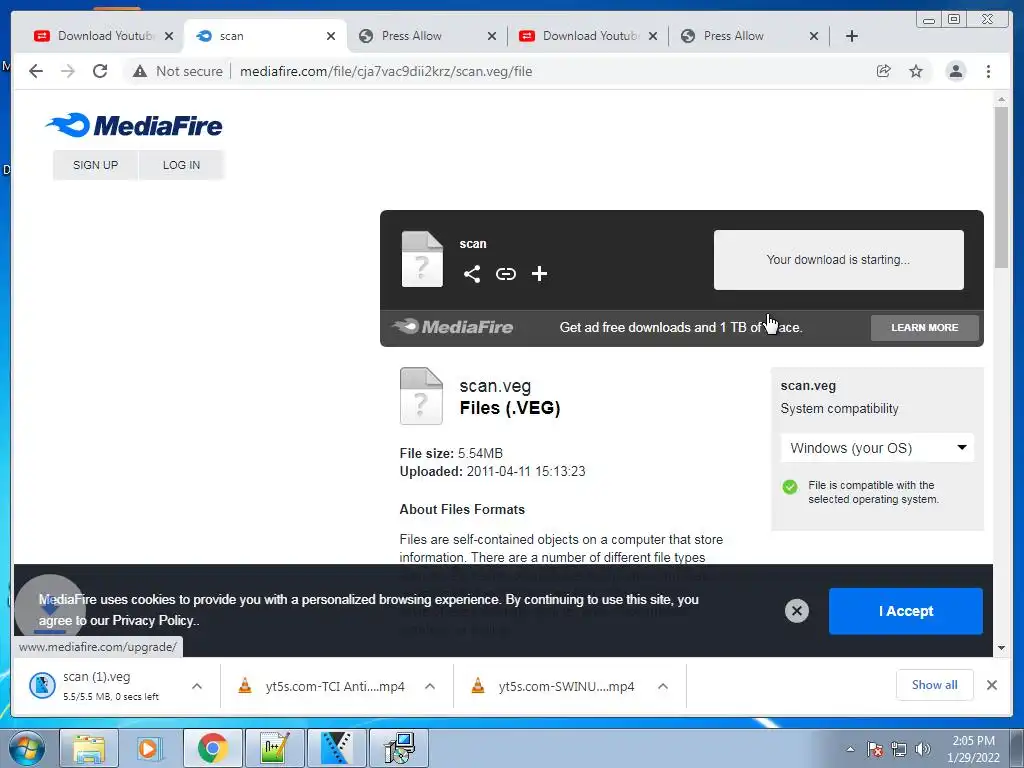Share this page via address bar icon

tap(883, 71)
